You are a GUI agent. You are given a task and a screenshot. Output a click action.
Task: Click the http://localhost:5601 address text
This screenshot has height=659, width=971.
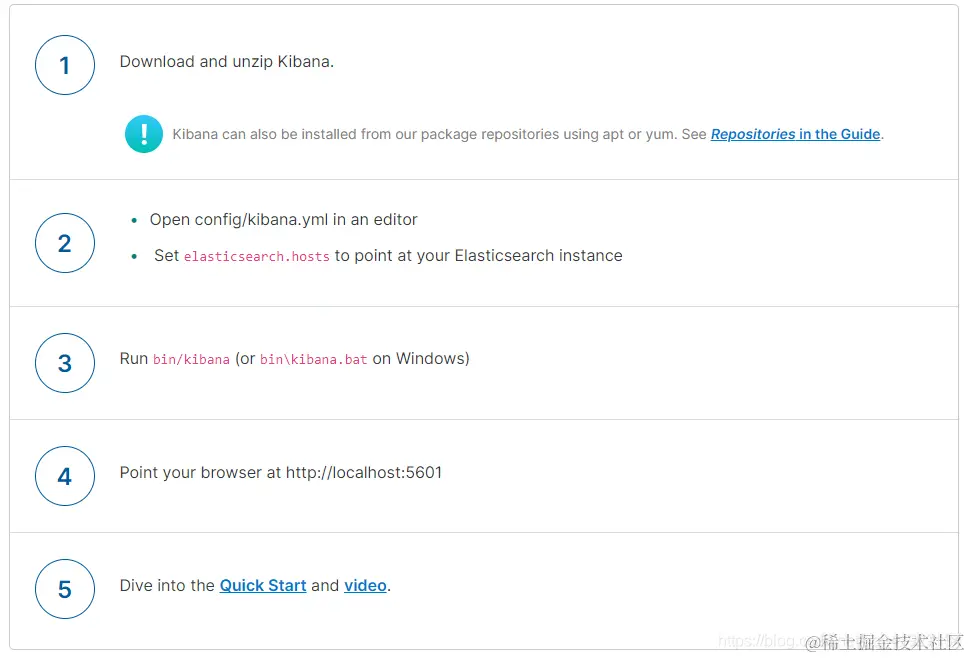[364, 472]
